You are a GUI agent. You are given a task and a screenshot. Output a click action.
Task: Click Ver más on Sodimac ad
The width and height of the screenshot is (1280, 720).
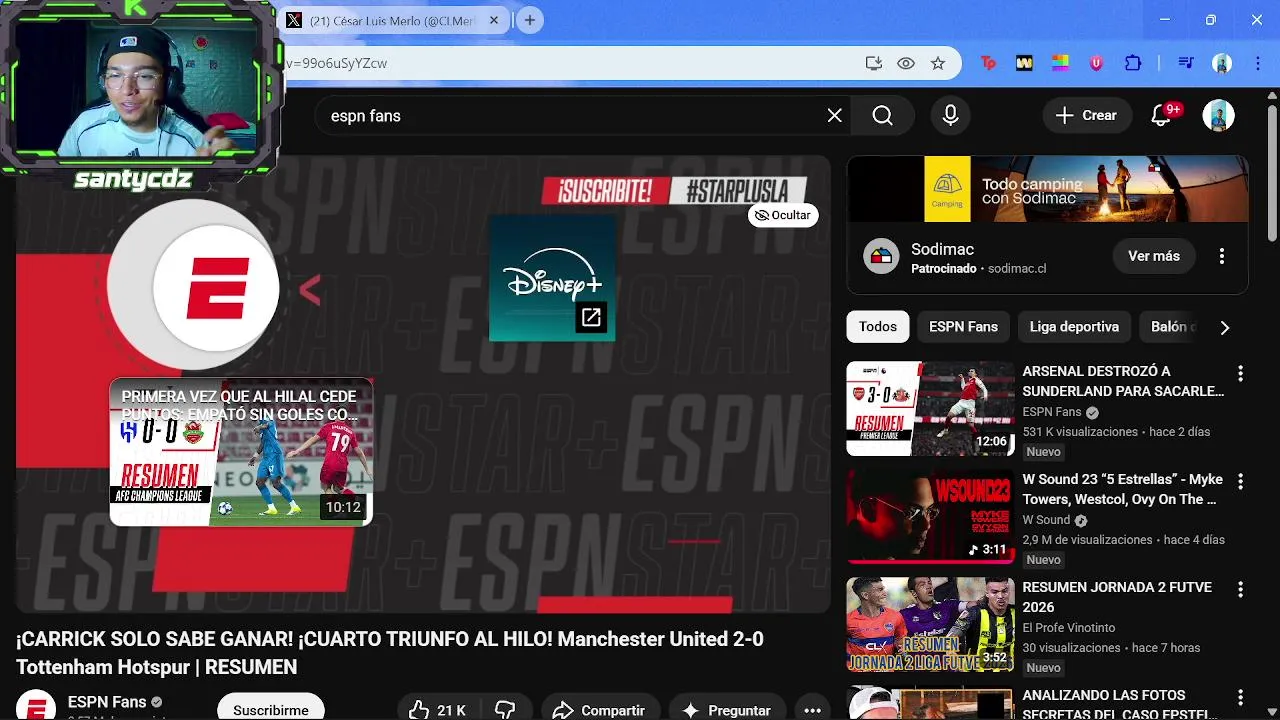pos(1154,256)
